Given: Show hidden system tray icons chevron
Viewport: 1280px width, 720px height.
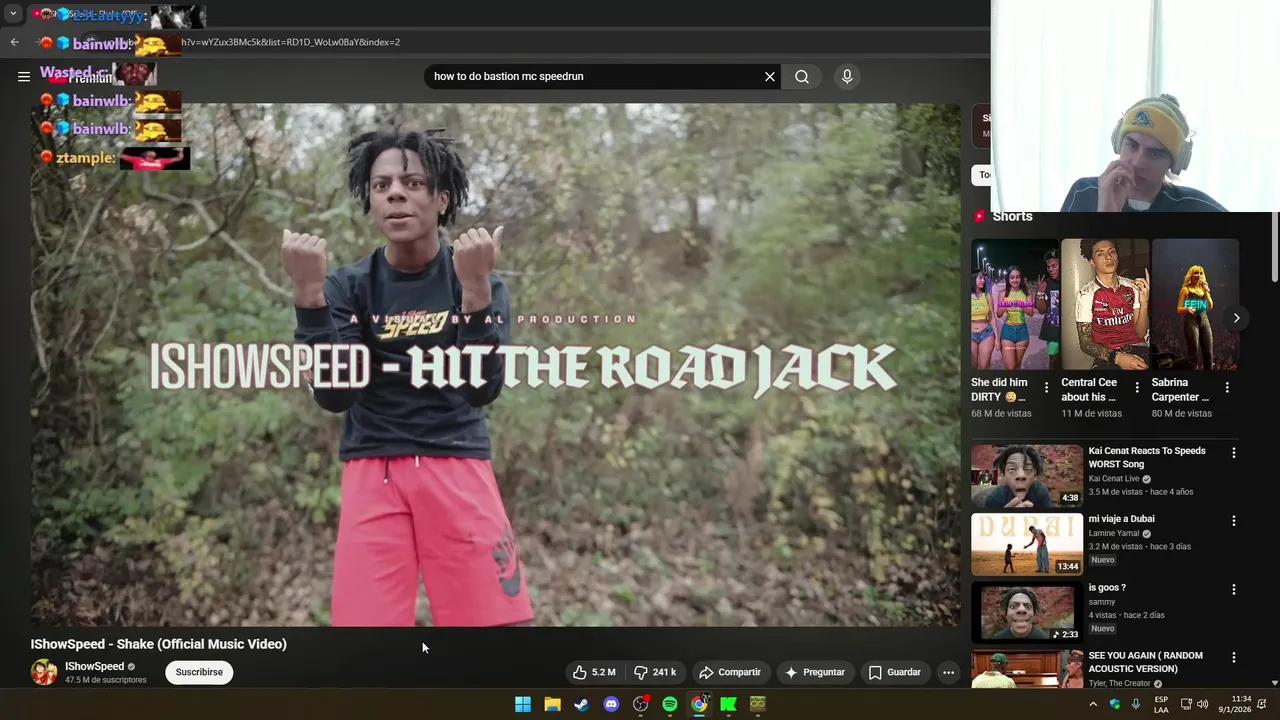Looking at the screenshot, I should pos(1093,704).
